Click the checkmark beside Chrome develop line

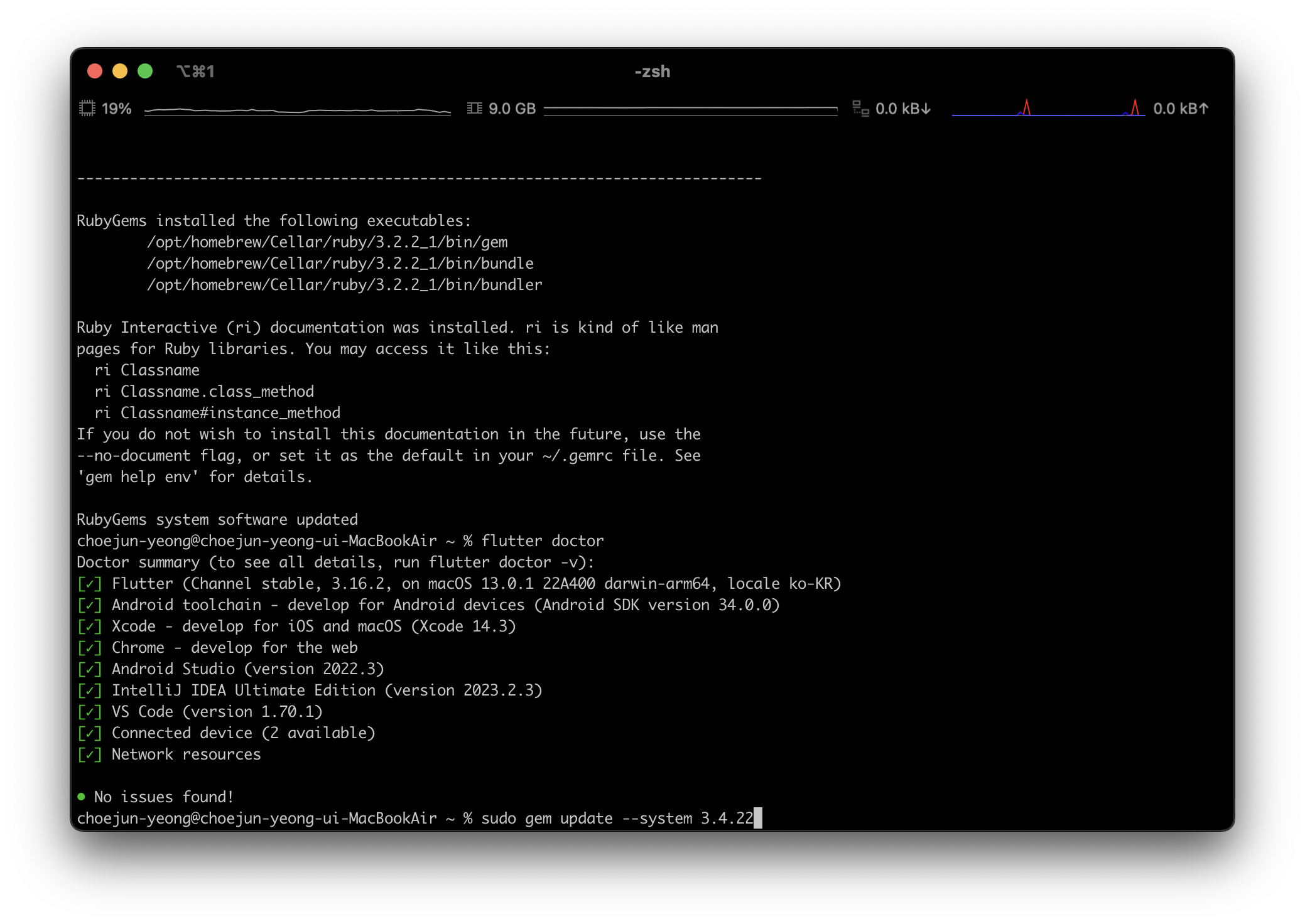[x=89, y=648]
